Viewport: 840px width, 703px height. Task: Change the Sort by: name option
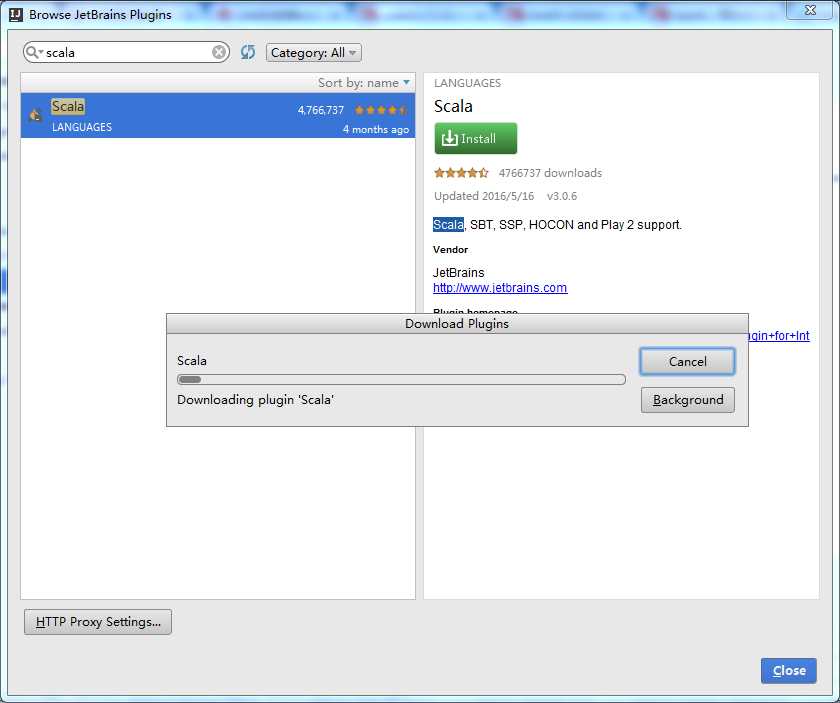(364, 83)
